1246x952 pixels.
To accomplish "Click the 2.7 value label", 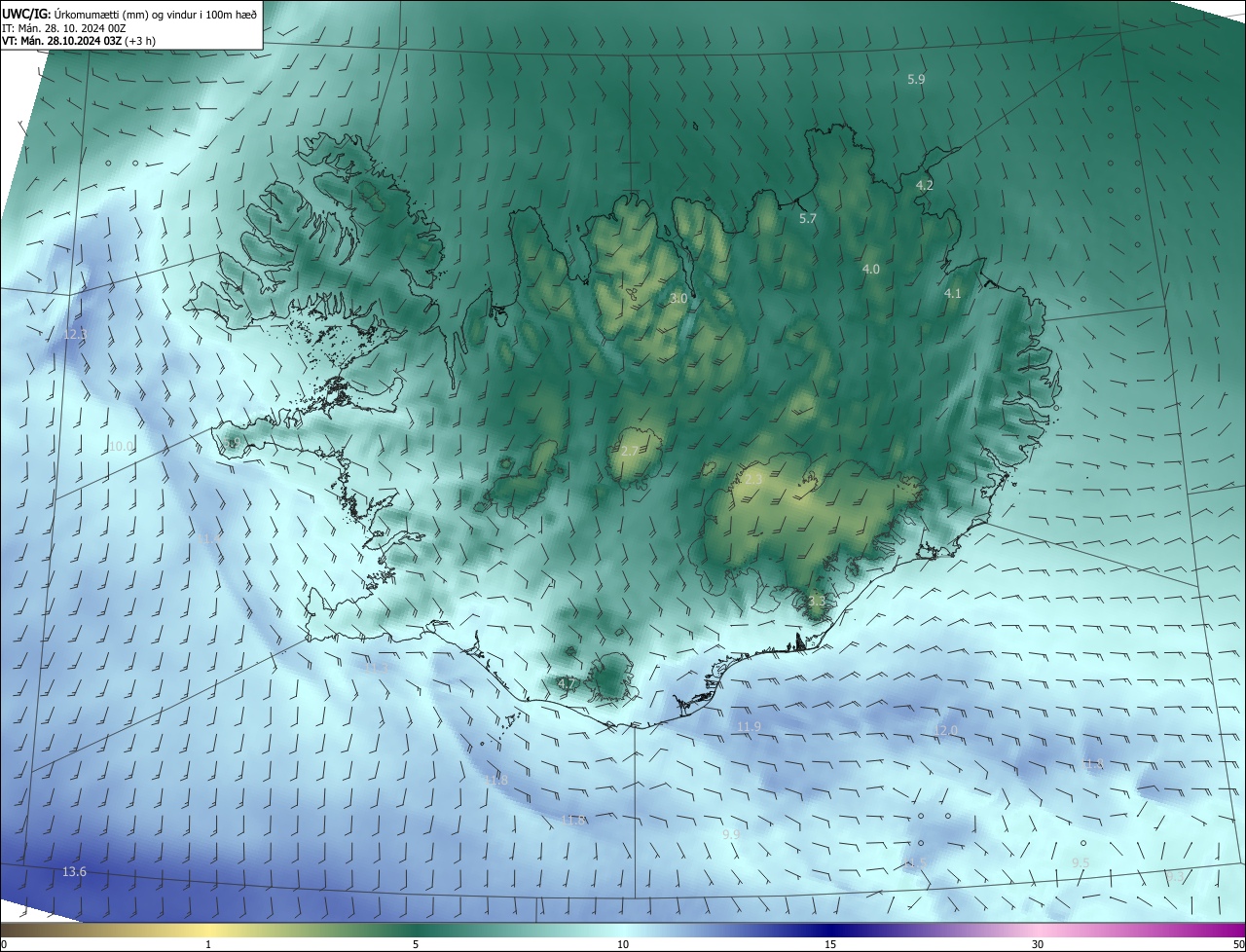I will (629, 451).
